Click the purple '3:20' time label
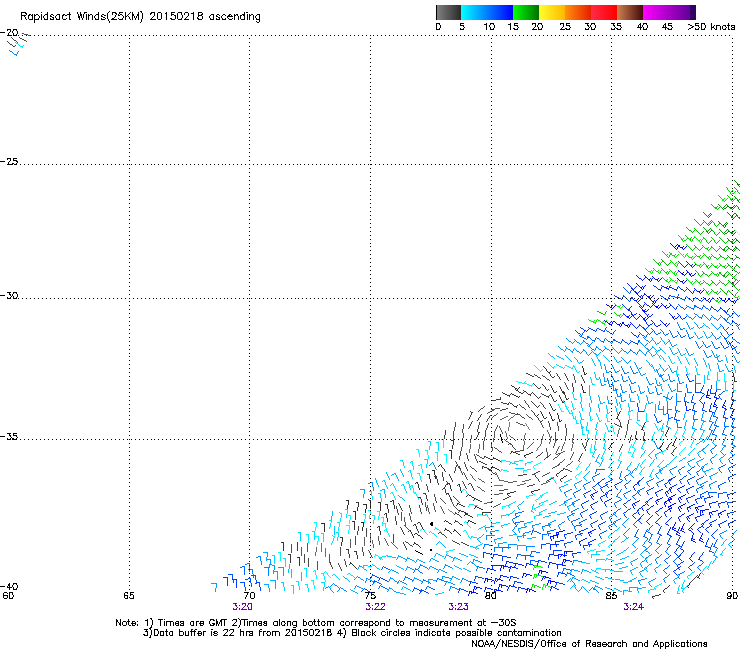The height and width of the screenshot is (650, 740). (x=242, y=607)
